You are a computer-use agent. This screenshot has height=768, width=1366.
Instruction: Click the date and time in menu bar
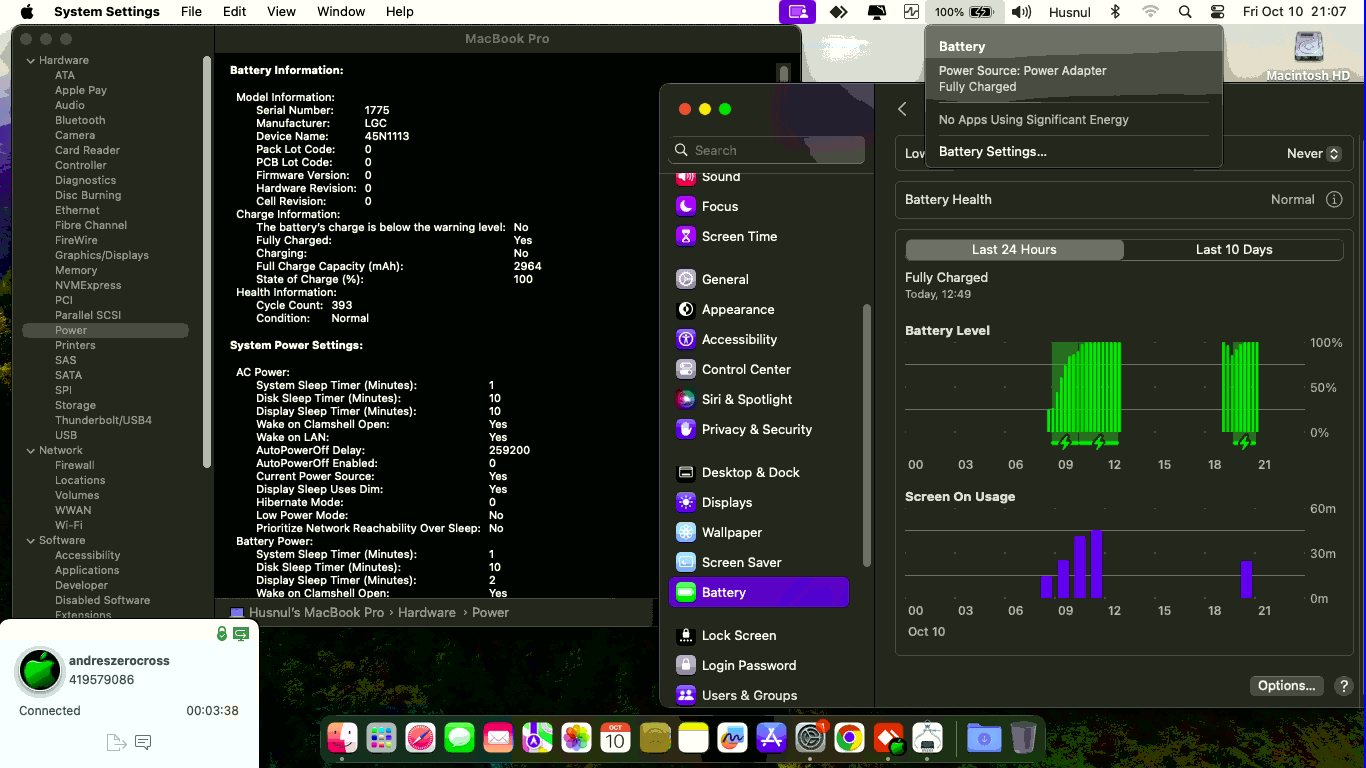click(x=1294, y=12)
